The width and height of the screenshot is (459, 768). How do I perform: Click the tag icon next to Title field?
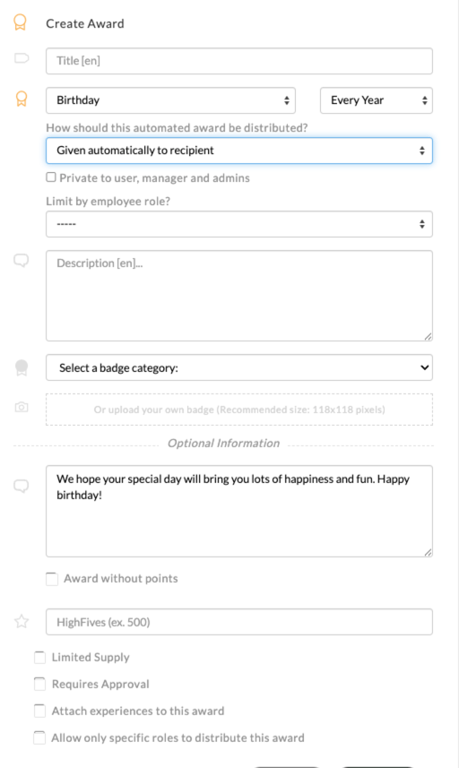22,59
